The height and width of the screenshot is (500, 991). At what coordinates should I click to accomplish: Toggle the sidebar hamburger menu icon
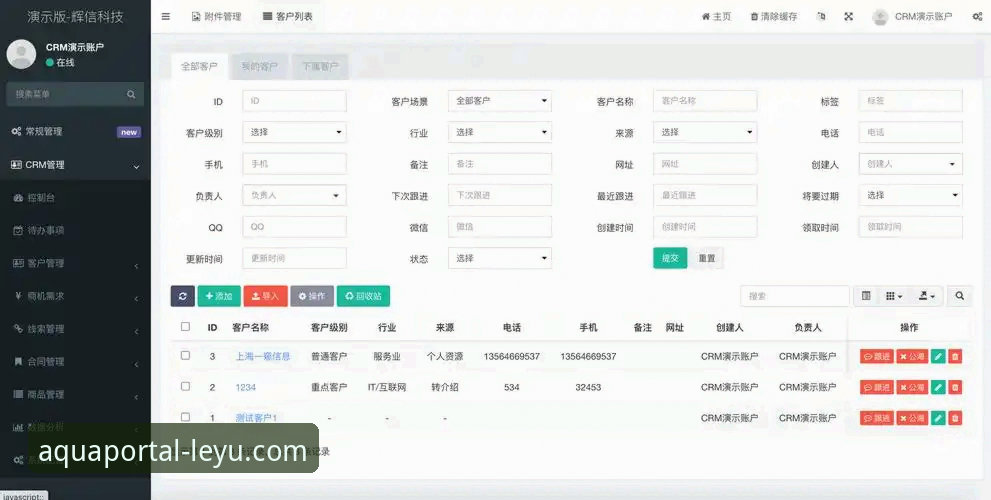point(166,16)
